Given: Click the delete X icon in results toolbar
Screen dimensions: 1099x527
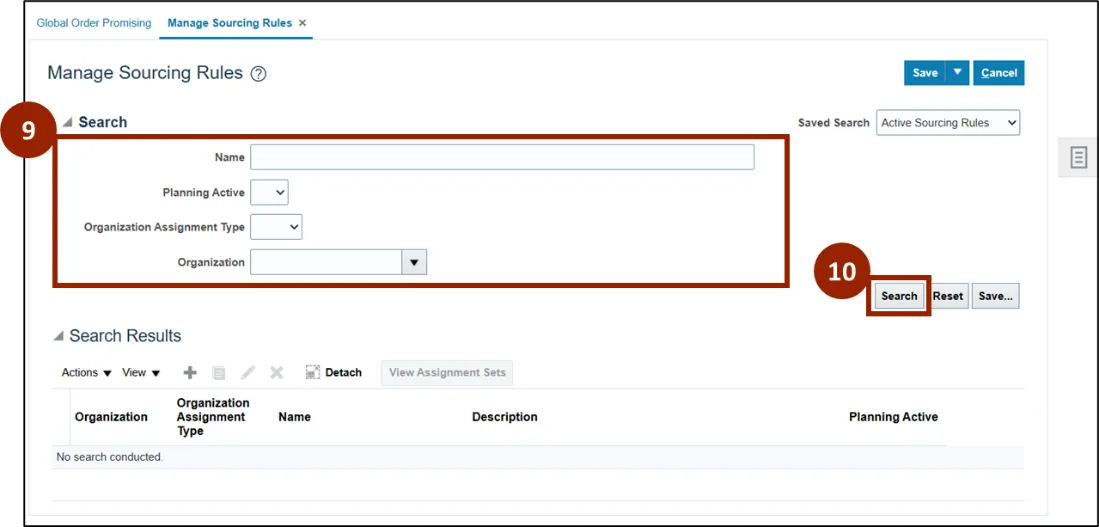Looking at the screenshot, I should click(x=276, y=373).
